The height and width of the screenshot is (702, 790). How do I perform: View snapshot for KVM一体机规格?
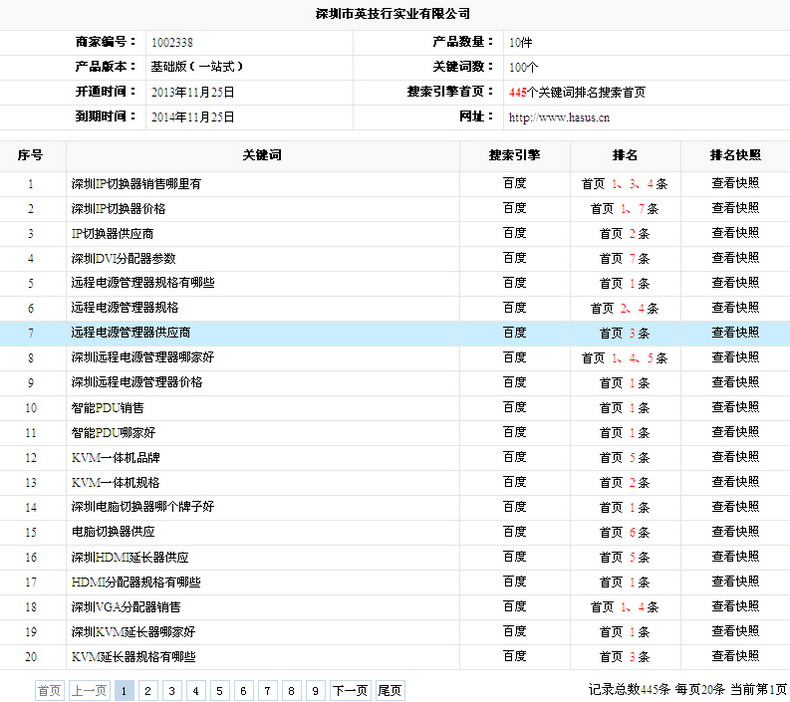735,482
